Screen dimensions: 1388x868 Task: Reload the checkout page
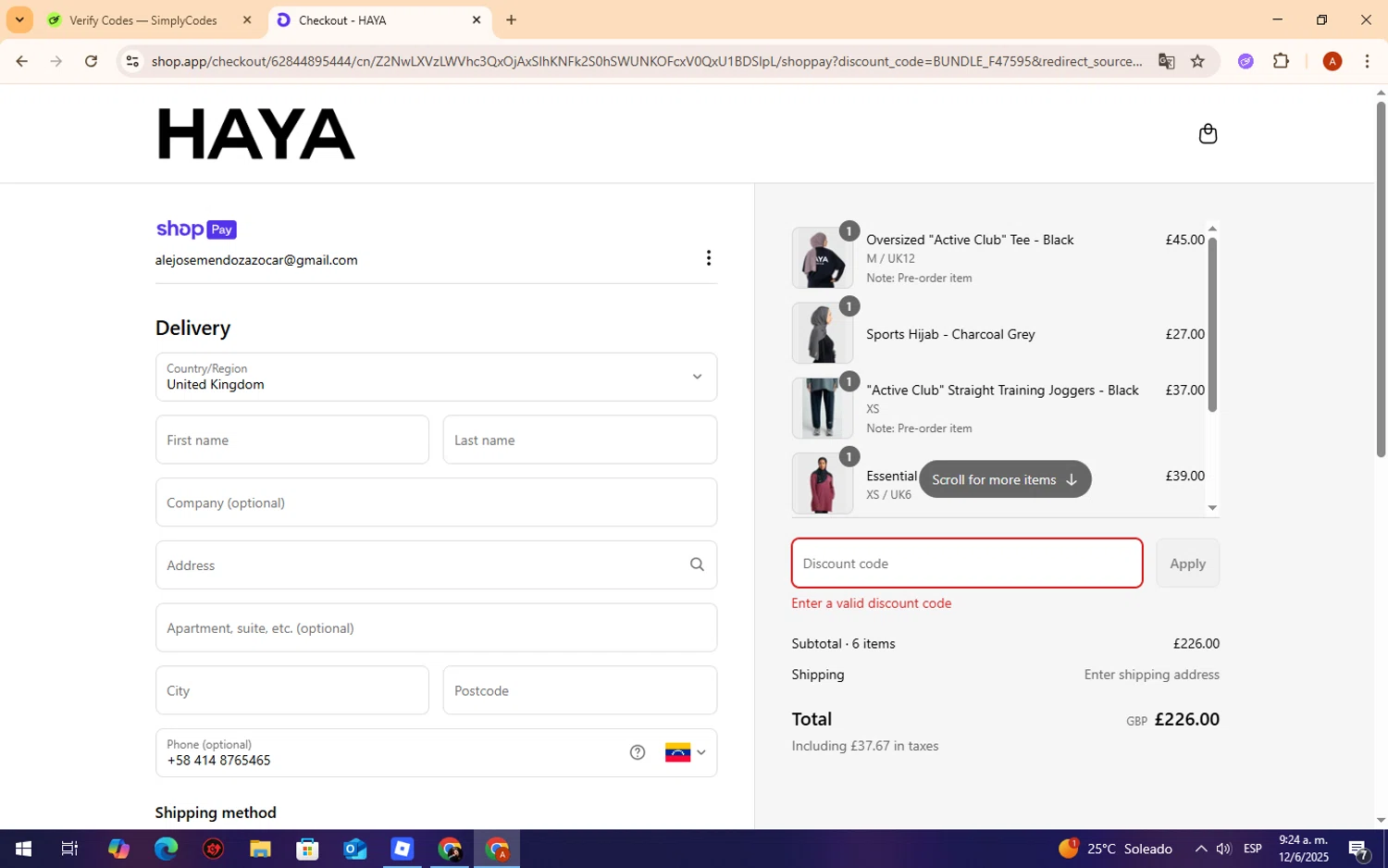click(x=91, y=61)
